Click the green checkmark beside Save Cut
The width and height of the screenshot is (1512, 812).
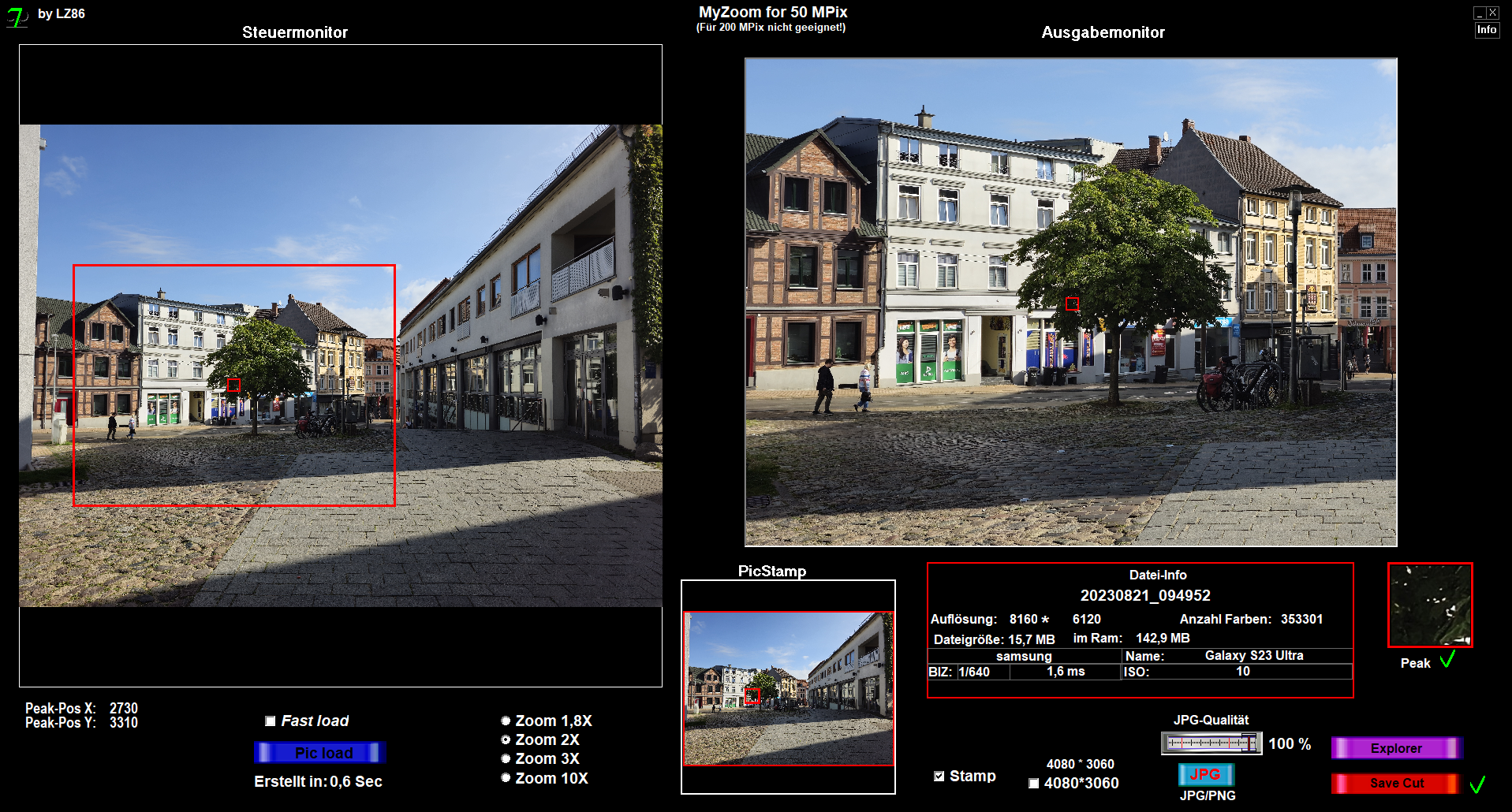1477,784
